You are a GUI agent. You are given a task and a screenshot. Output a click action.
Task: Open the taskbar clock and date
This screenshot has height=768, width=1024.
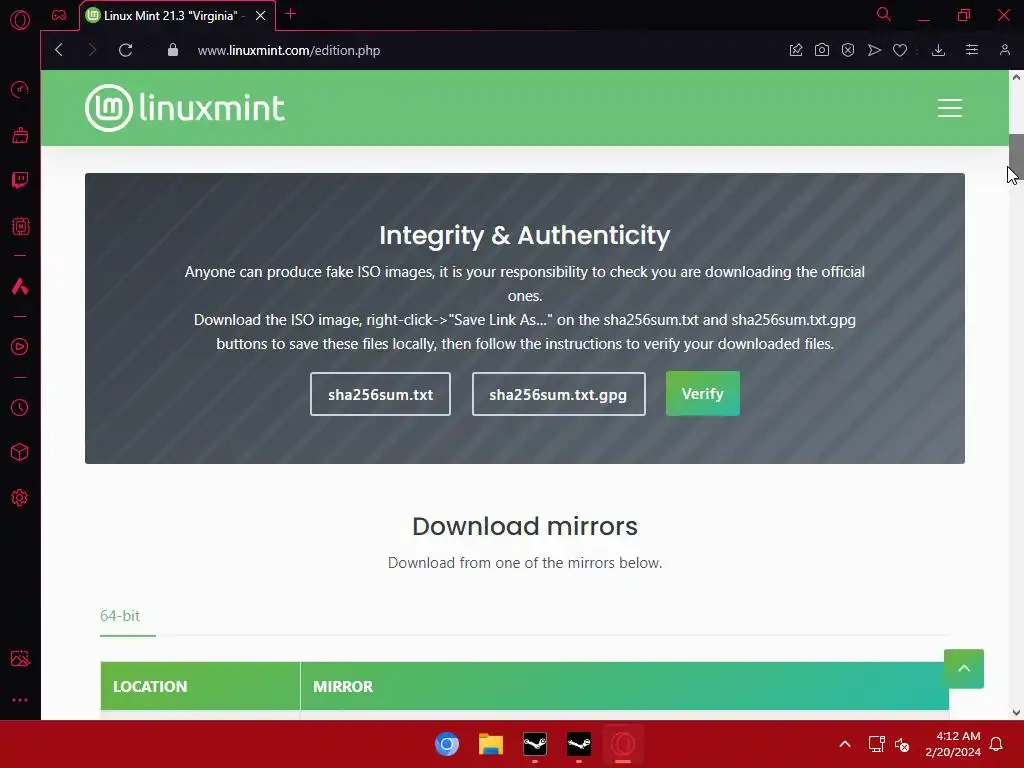953,744
